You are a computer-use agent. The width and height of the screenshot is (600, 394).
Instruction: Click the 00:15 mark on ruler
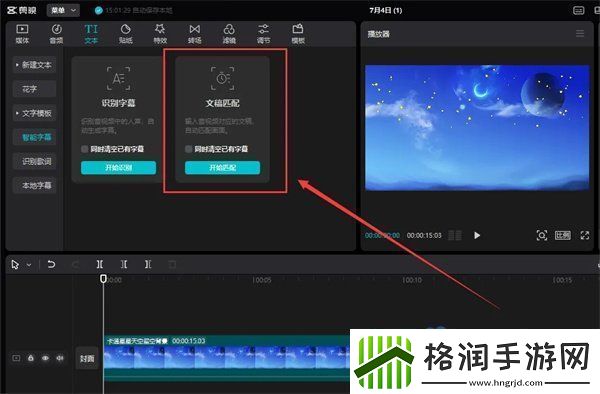pyautogui.click(x=562, y=280)
